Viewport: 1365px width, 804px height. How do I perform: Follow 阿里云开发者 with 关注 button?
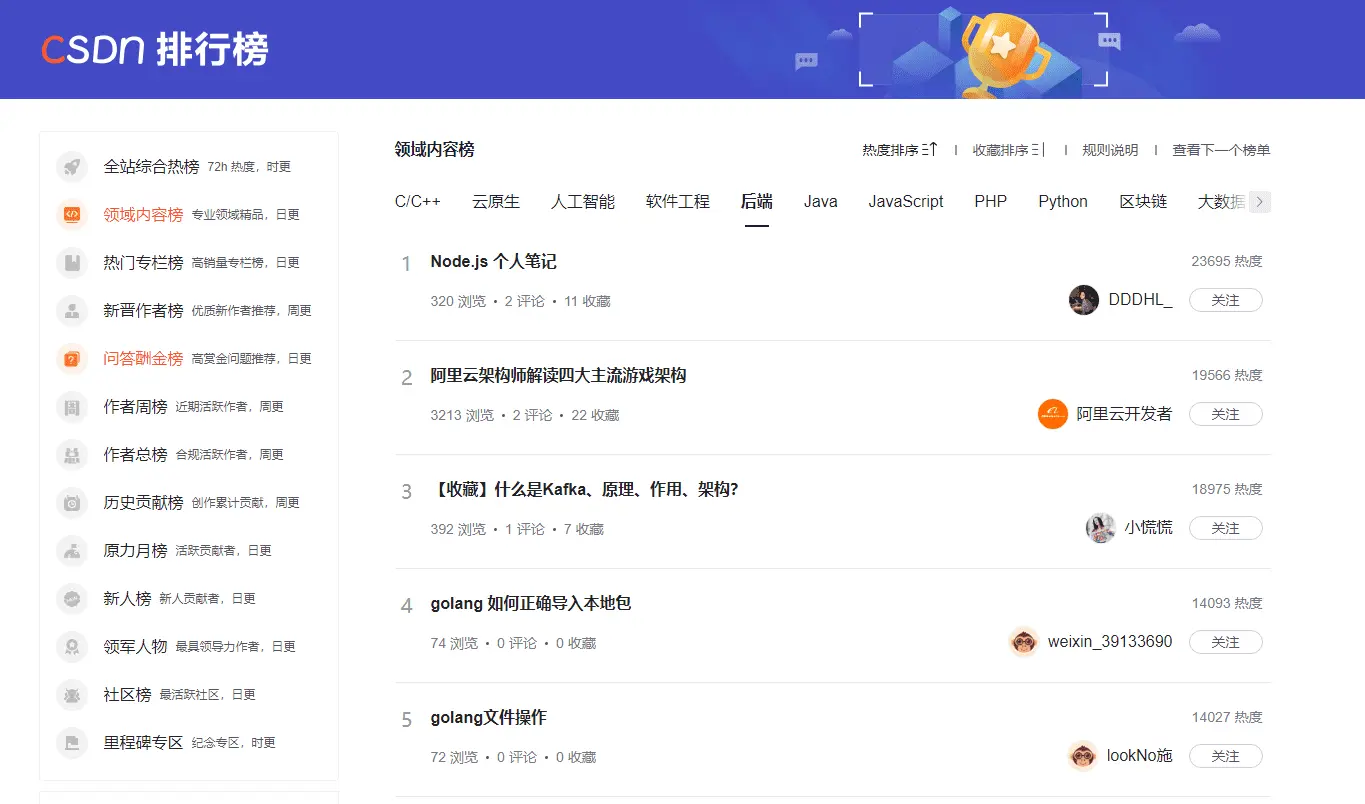point(1226,414)
